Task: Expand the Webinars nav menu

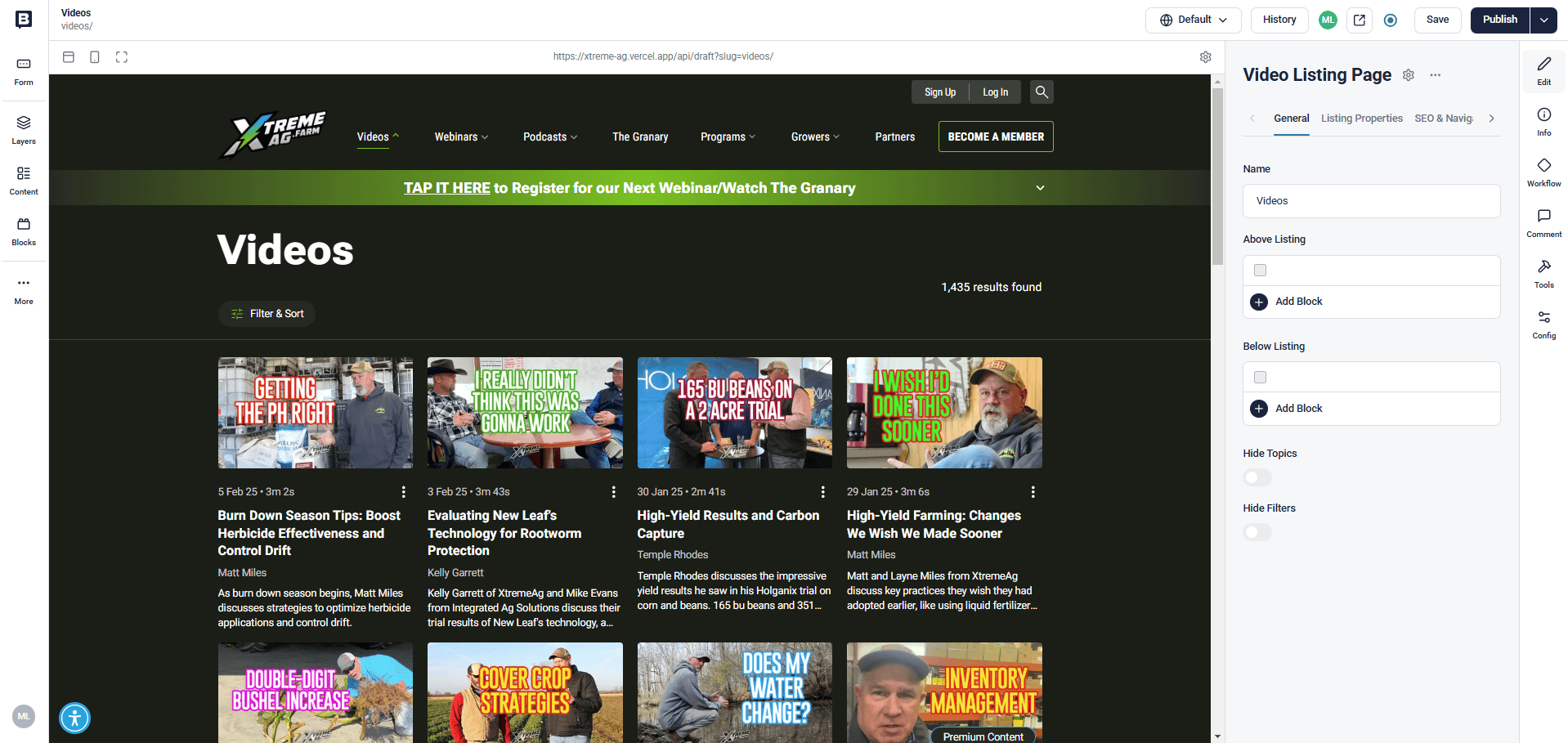Action: pos(461,137)
